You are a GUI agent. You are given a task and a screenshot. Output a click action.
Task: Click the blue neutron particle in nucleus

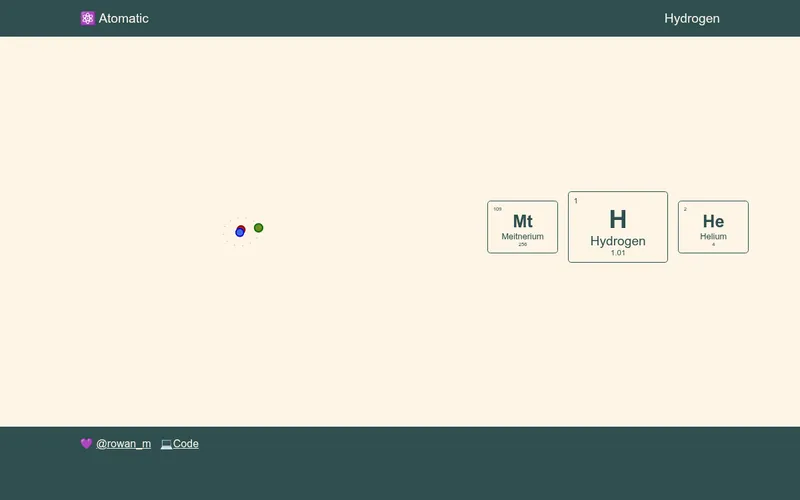pyautogui.click(x=239, y=233)
